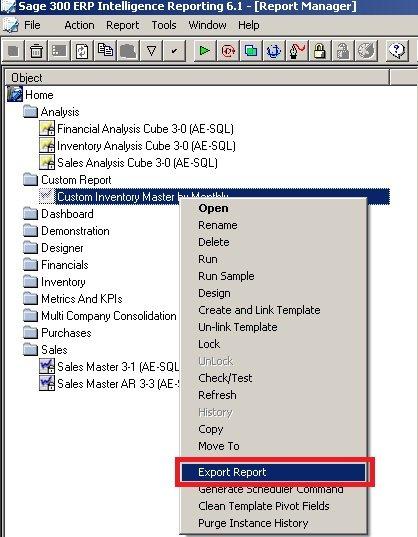Click the Custom Inventory Master report icon

(x=47, y=197)
